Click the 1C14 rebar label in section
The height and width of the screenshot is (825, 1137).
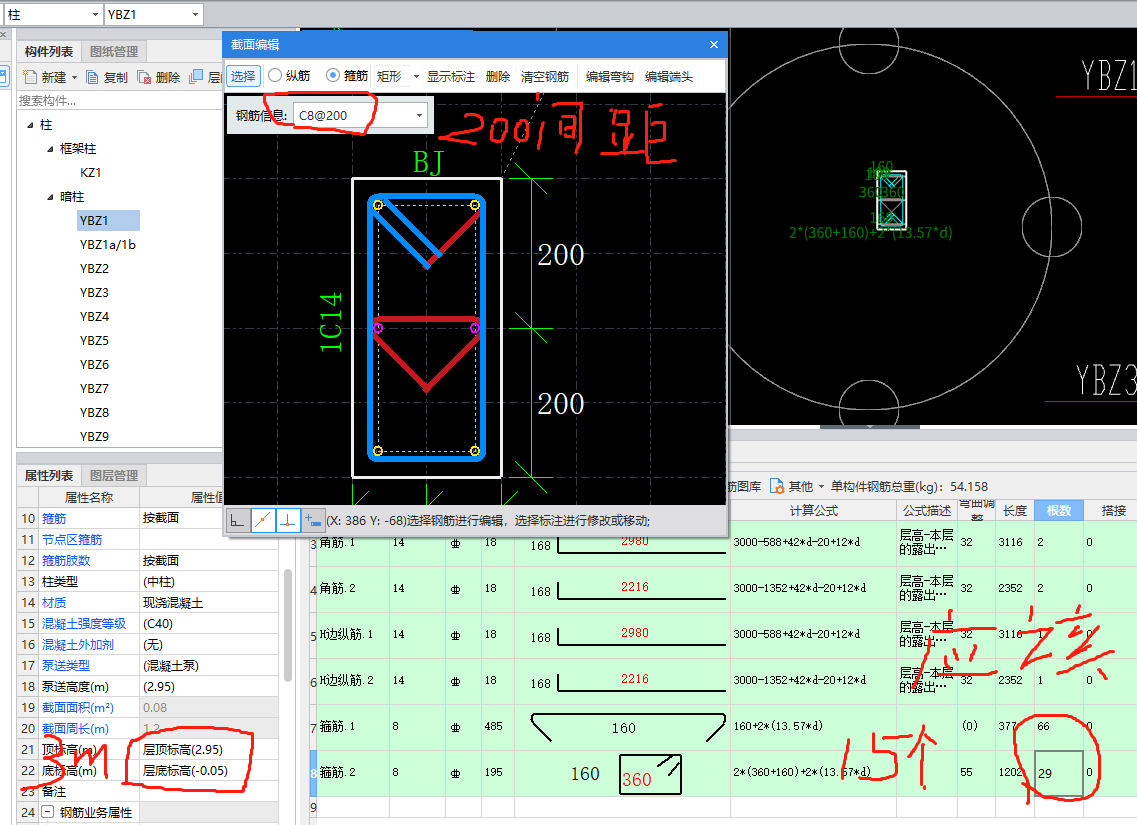coord(331,322)
